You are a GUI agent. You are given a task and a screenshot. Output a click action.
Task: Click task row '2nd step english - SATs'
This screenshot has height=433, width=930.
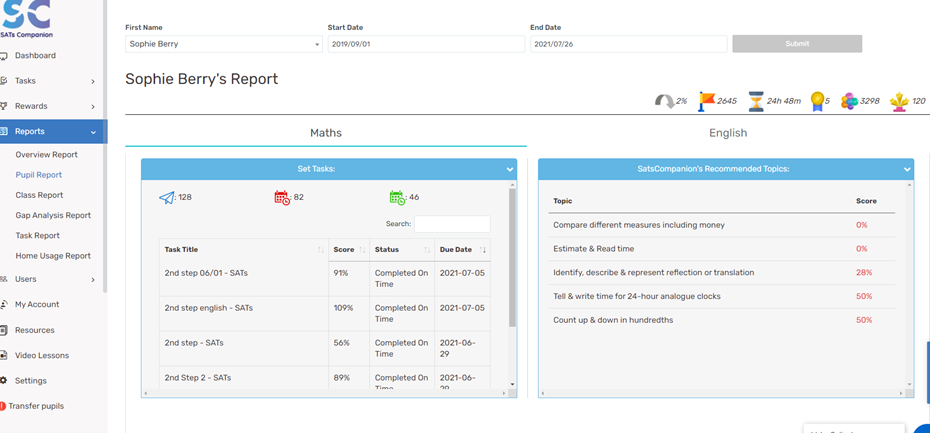(x=325, y=314)
